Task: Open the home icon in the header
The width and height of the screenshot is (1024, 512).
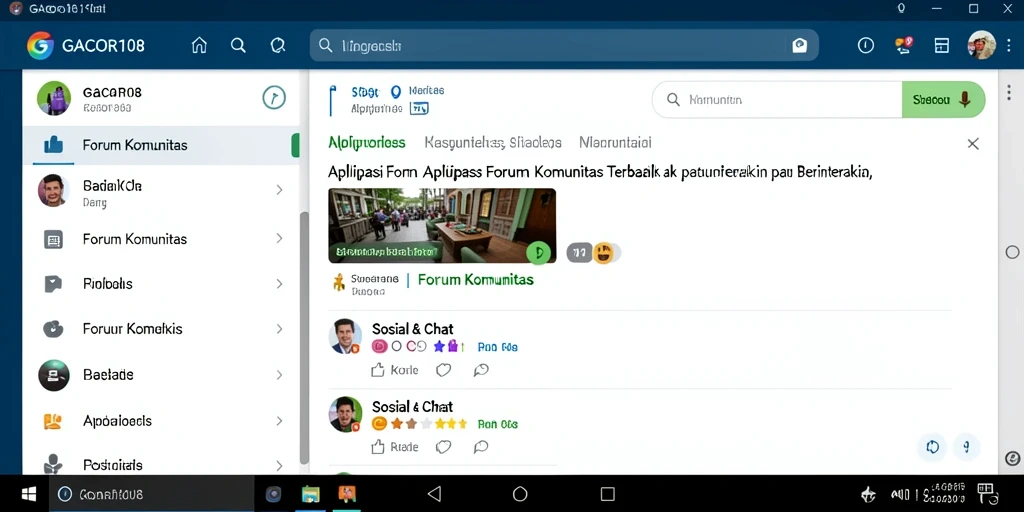Action: 199,45
